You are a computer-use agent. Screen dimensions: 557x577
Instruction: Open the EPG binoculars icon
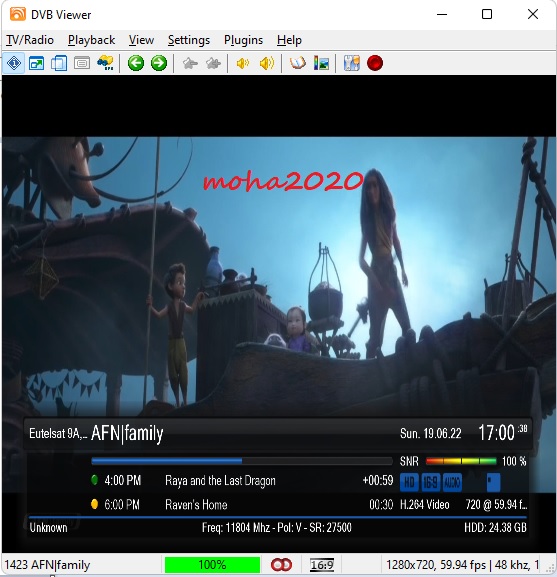tap(105, 63)
